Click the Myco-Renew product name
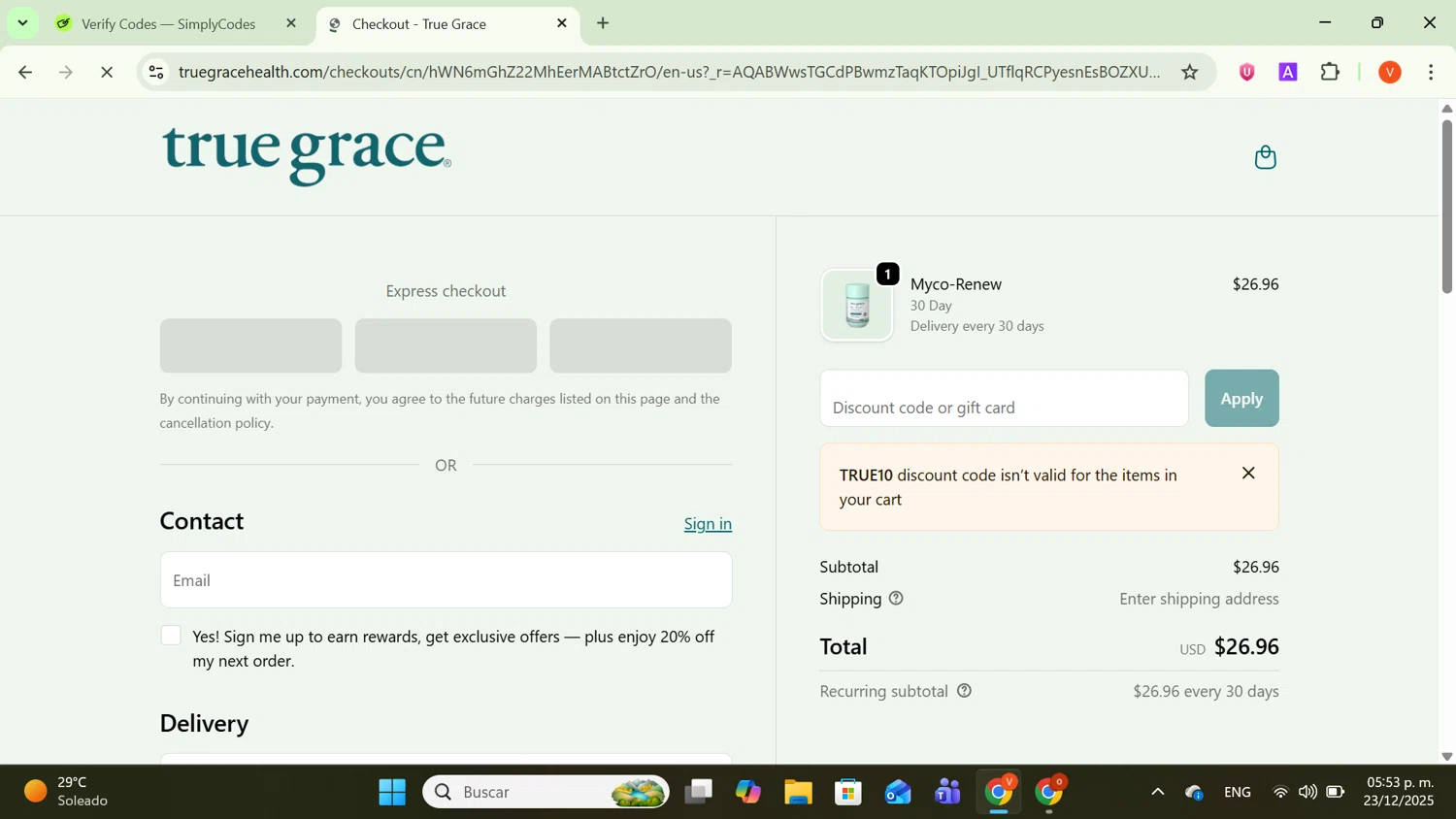This screenshot has height=819, width=1456. click(956, 284)
